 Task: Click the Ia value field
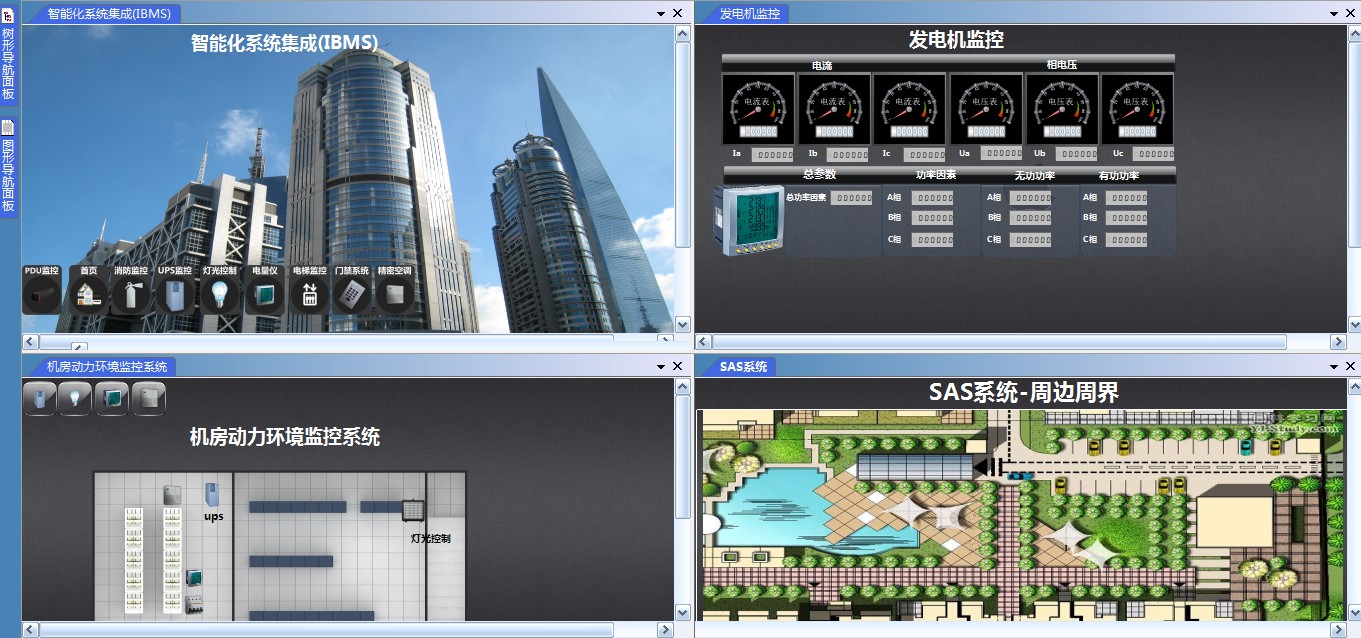(x=773, y=155)
